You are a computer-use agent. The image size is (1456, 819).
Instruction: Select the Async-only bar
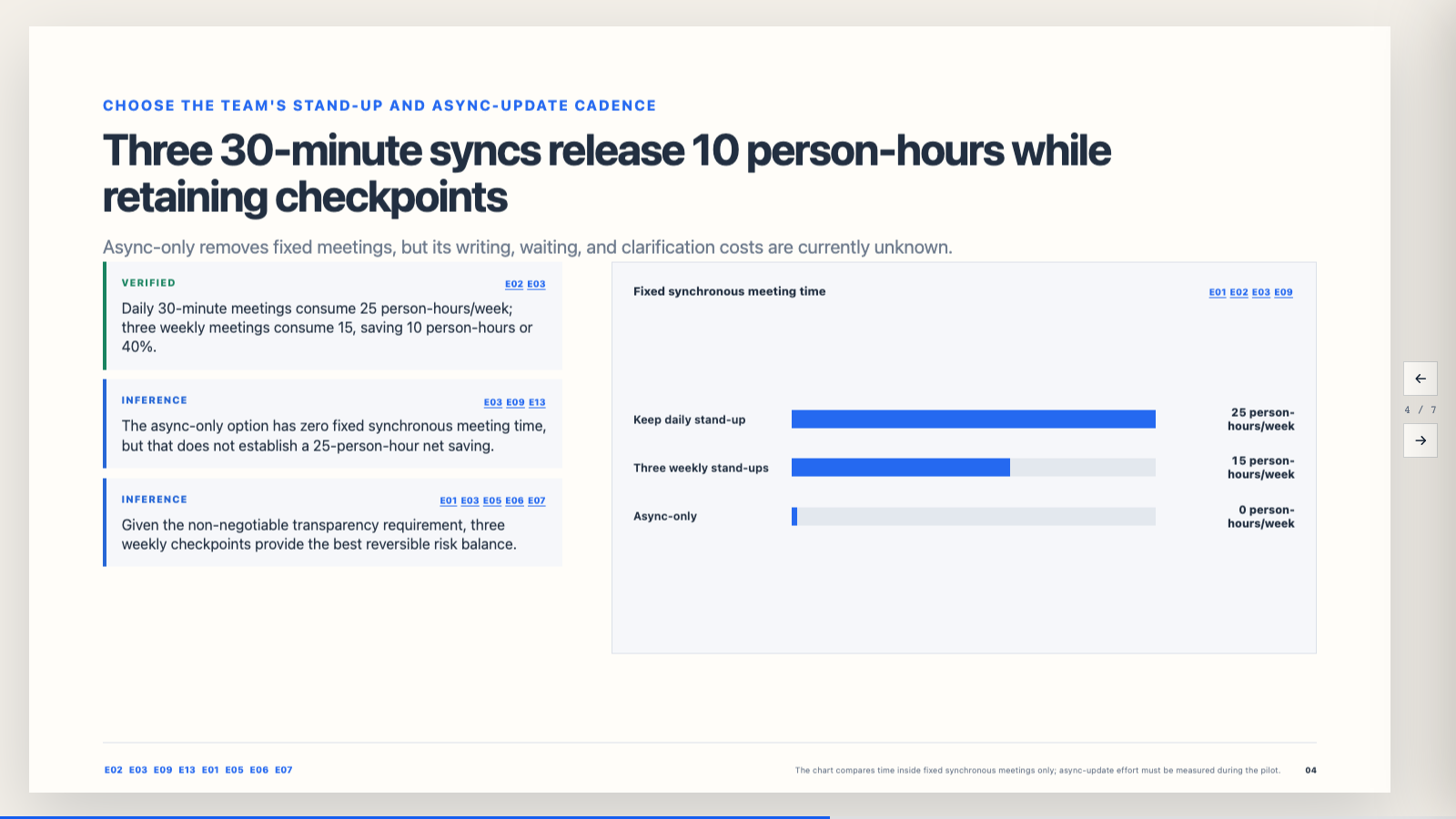click(794, 516)
